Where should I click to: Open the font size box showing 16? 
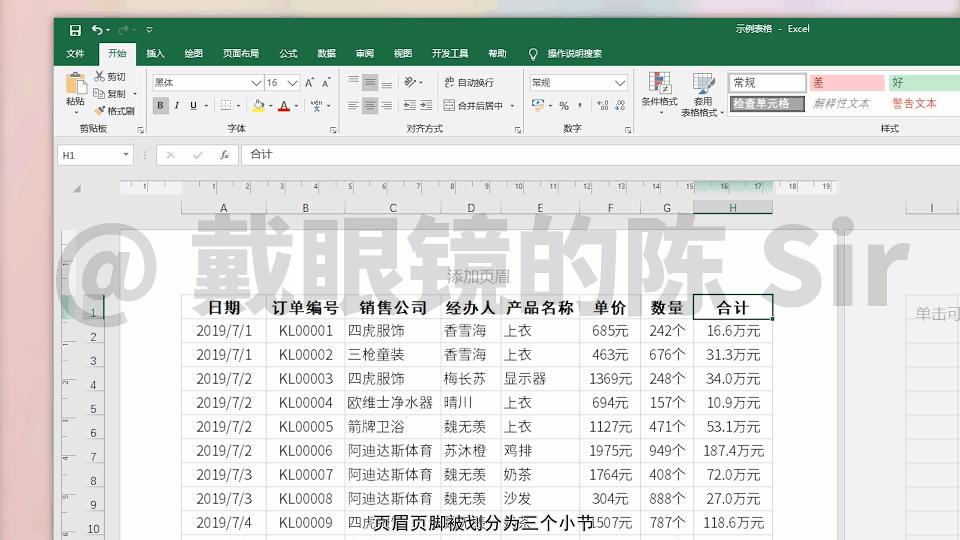(282, 82)
